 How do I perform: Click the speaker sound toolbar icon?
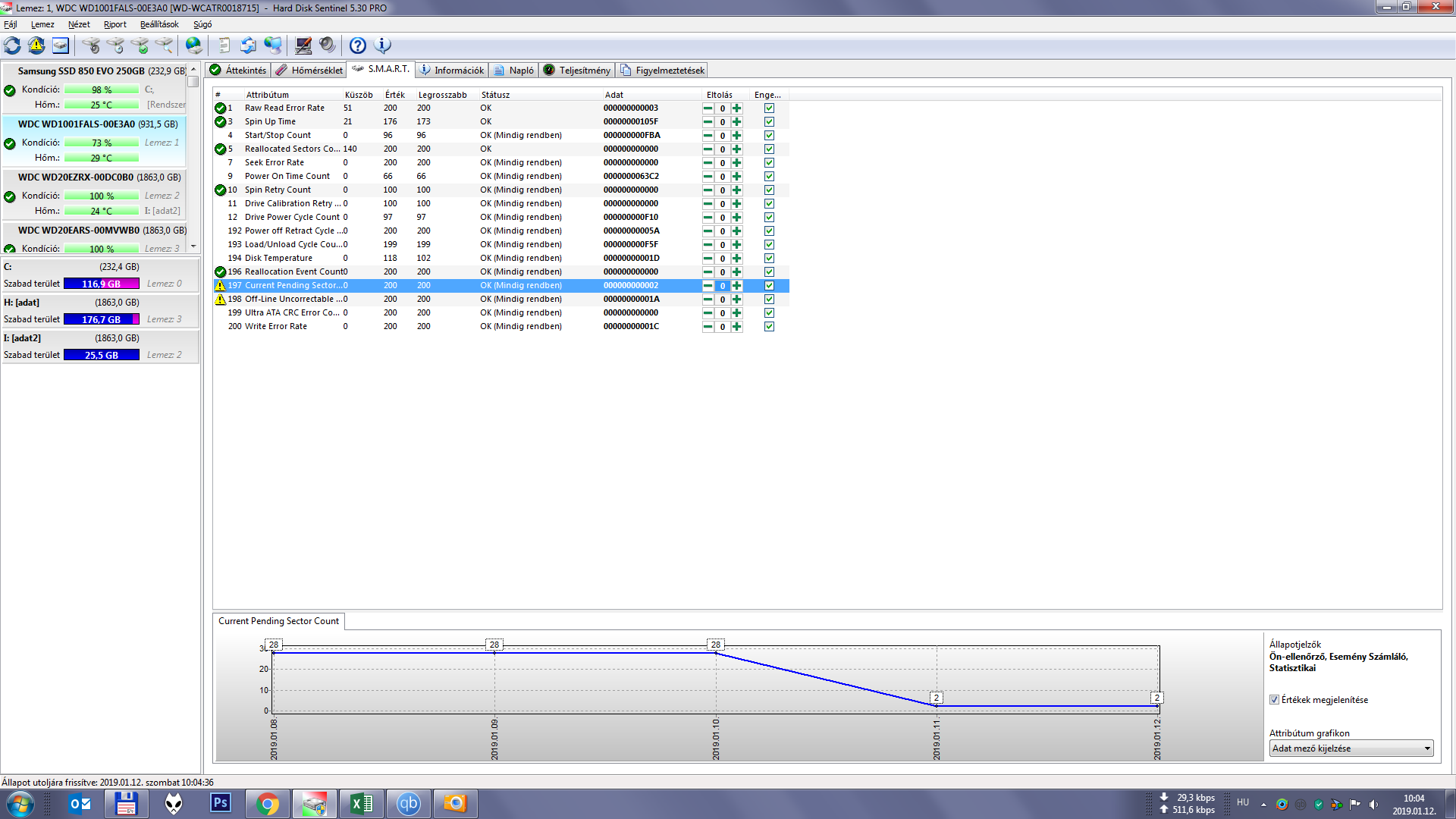coord(328,45)
